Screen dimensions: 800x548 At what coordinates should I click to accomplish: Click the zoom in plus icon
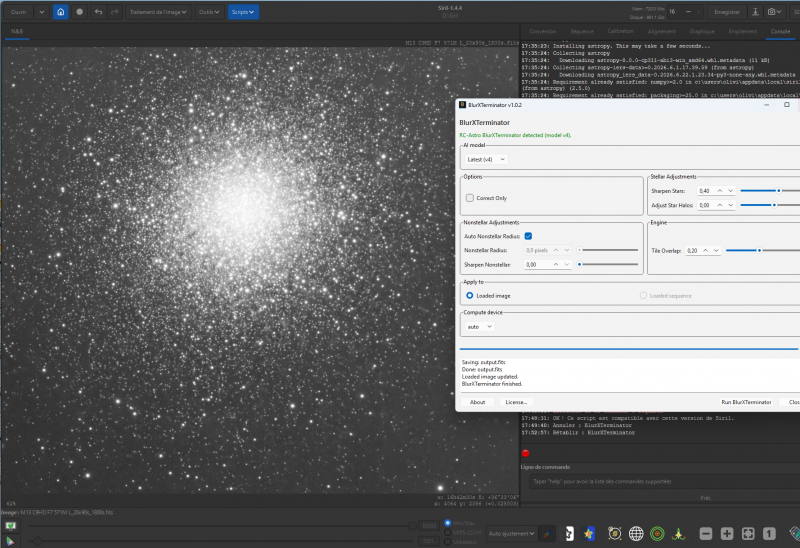(727, 534)
